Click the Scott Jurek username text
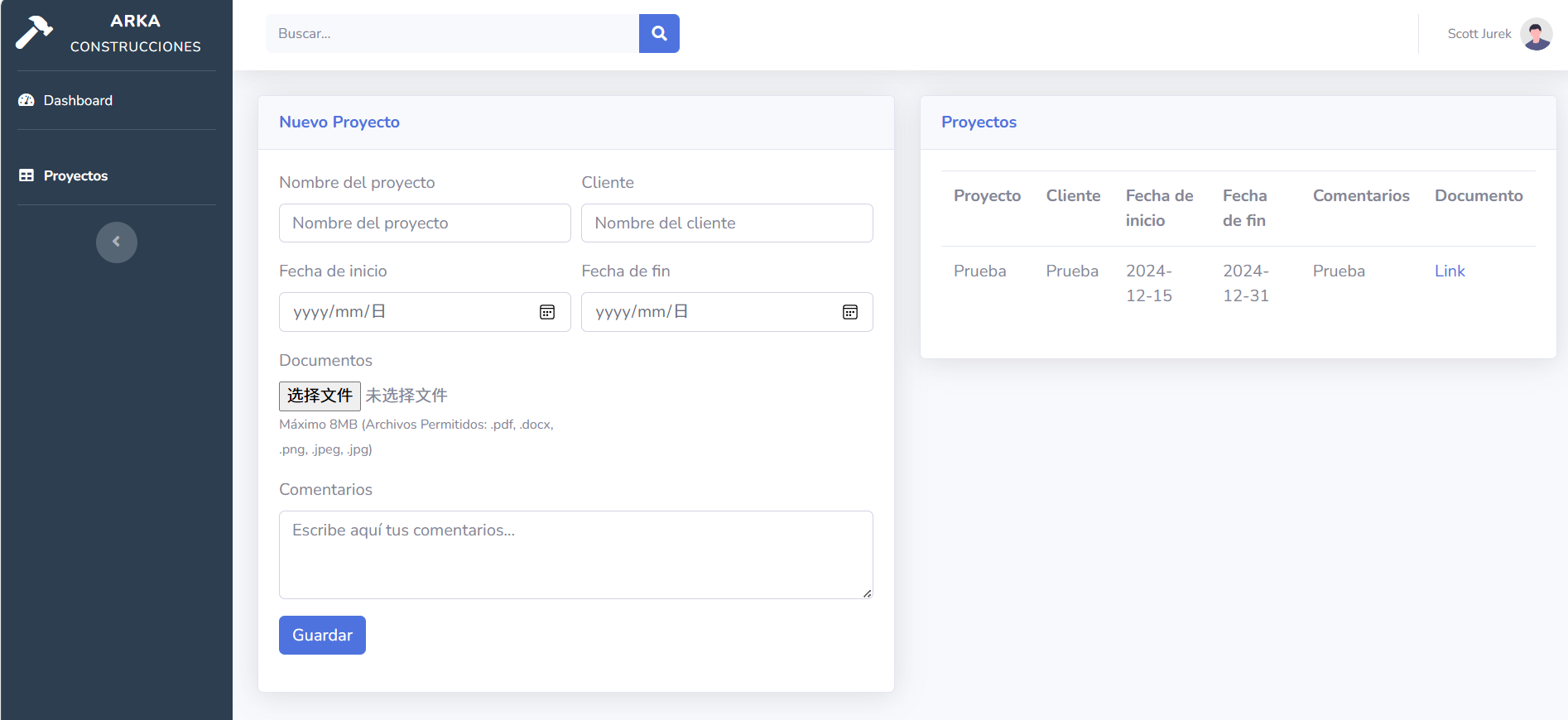The image size is (1568, 720). pyautogui.click(x=1479, y=34)
